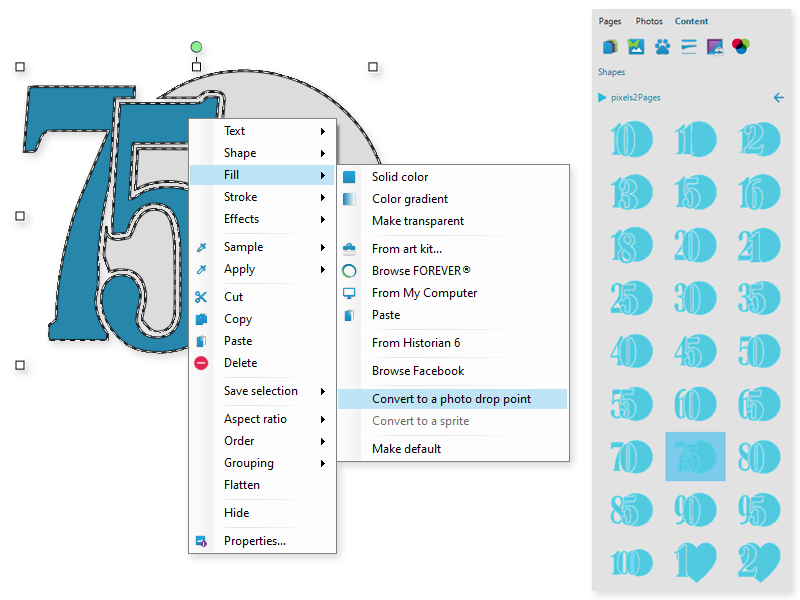This screenshot has width=800, height=600.
Task: Open the Shape submenu
Action: (x=262, y=153)
